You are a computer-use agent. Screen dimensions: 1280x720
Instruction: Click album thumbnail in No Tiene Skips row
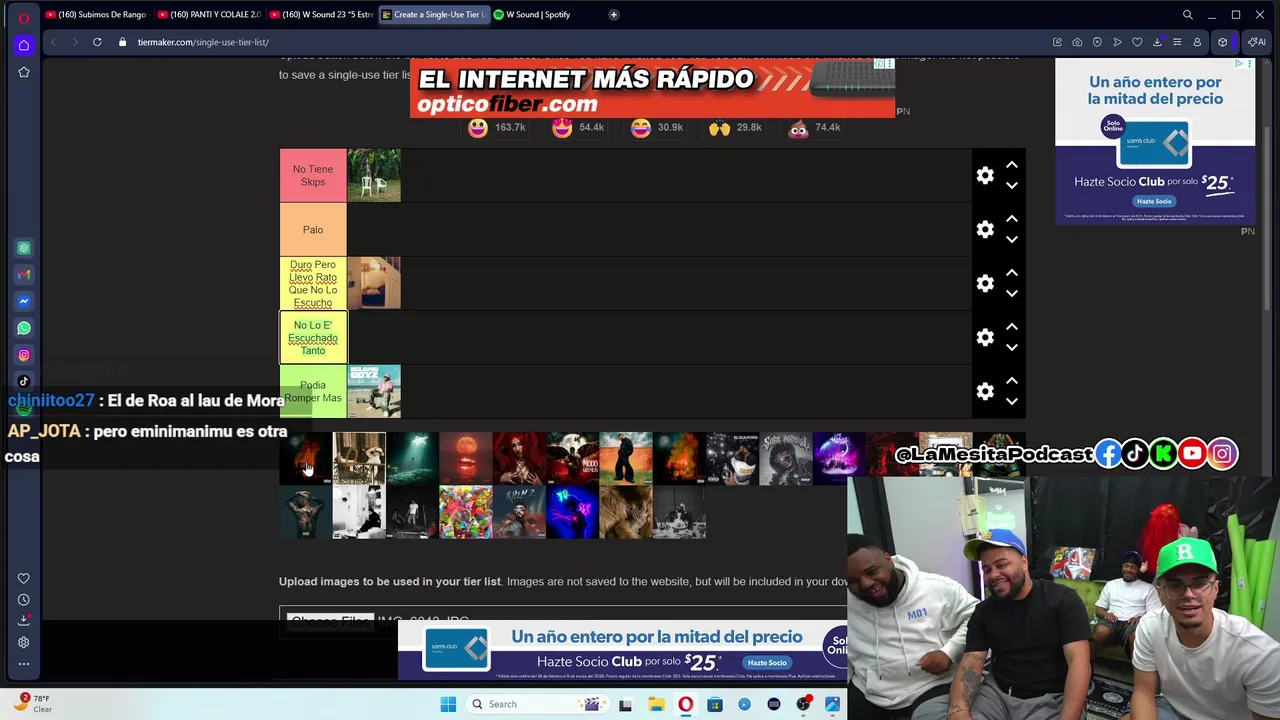[374, 176]
